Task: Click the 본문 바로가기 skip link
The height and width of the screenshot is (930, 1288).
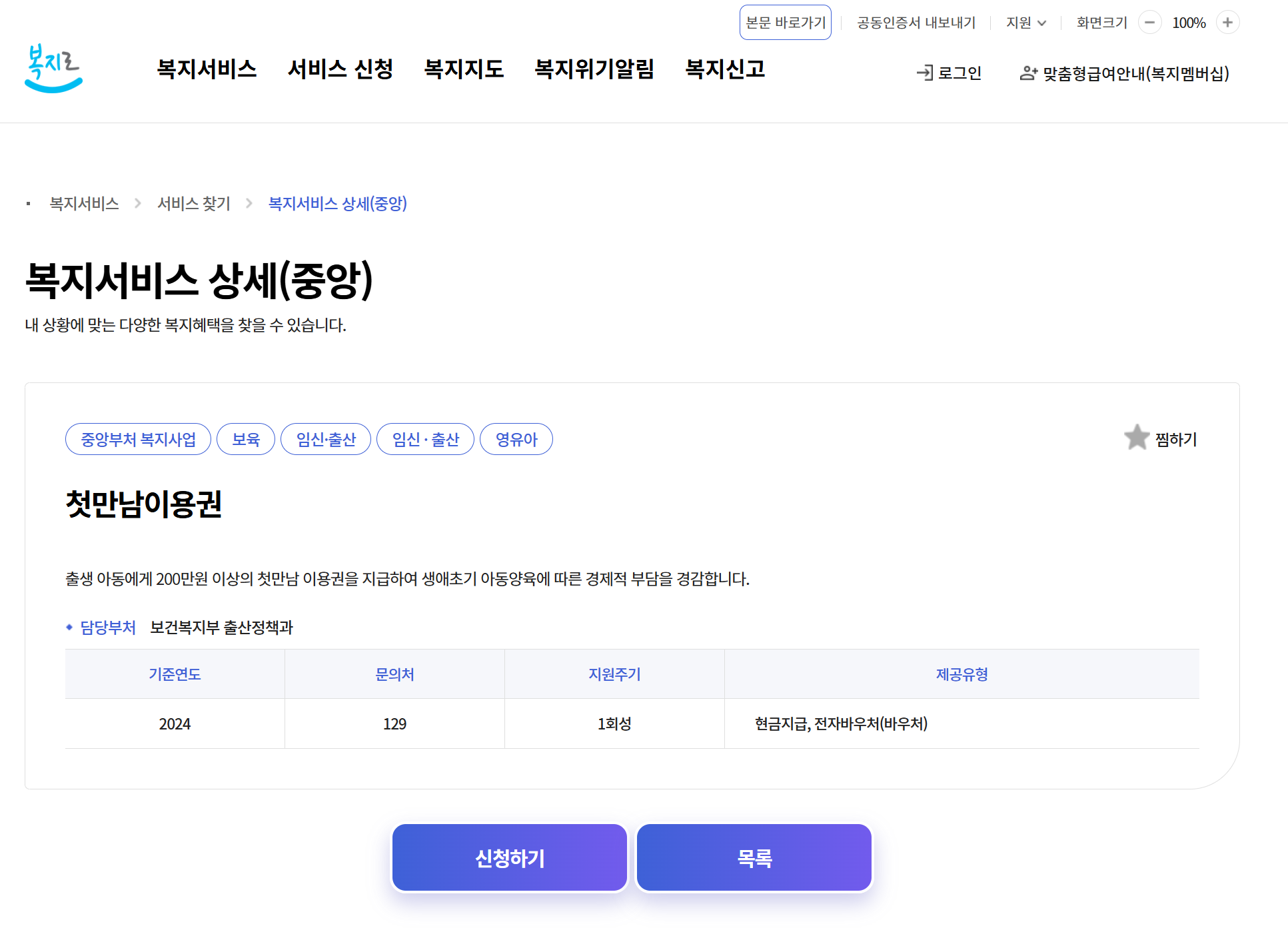Action: 785,23
